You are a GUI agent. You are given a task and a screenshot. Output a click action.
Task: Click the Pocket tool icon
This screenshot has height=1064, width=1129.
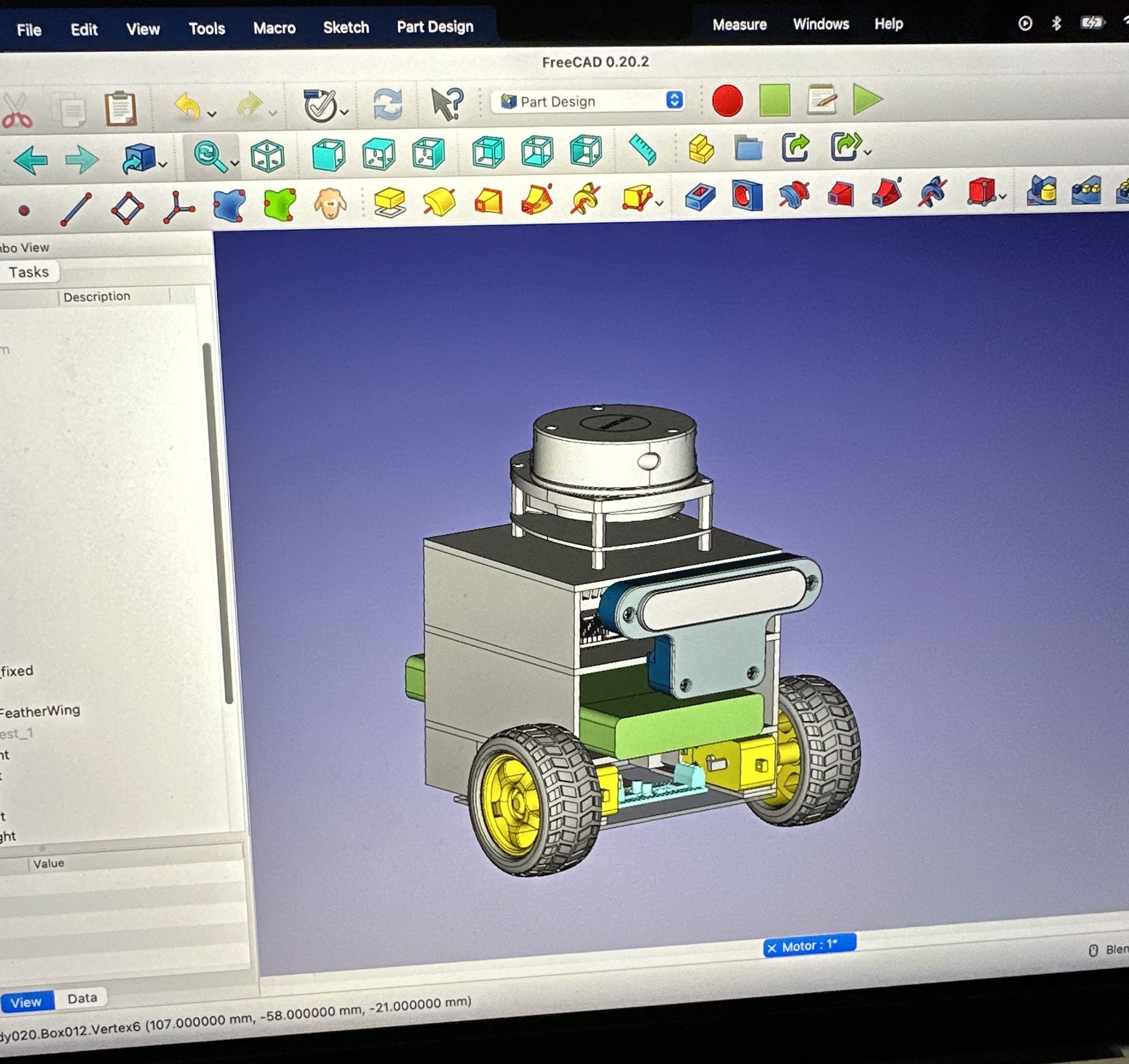tap(700, 197)
